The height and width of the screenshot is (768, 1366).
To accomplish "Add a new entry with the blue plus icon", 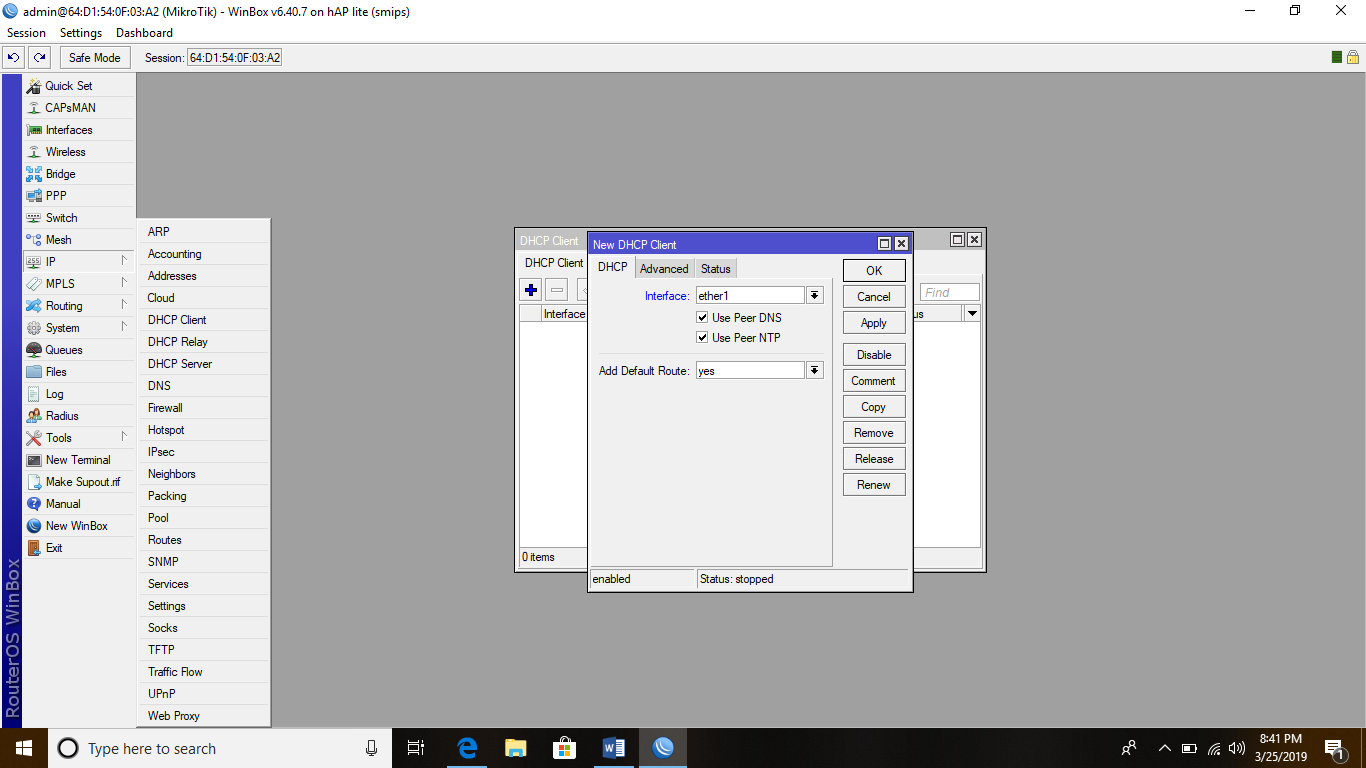I will (x=531, y=291).
